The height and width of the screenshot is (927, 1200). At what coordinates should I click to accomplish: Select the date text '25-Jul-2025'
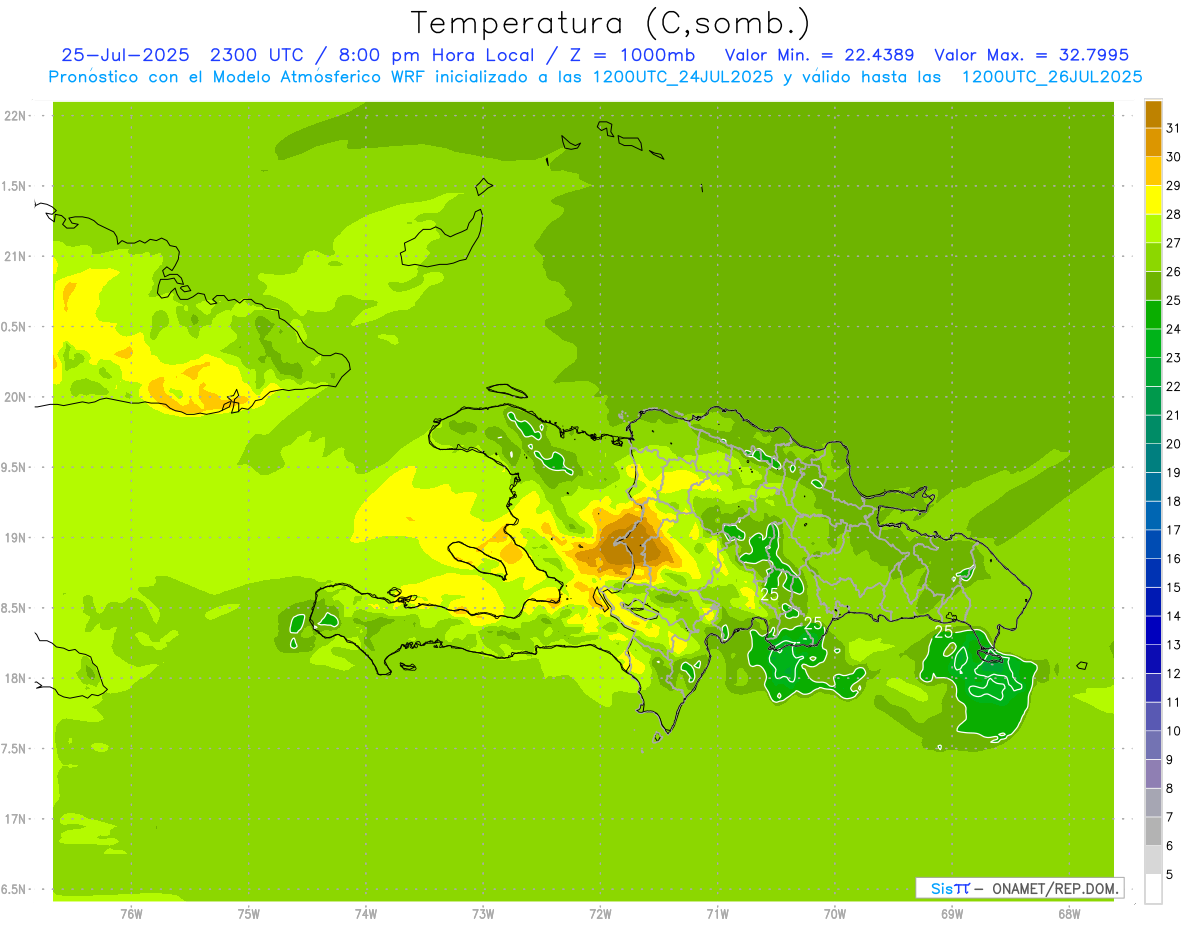[x=127, y=55]
